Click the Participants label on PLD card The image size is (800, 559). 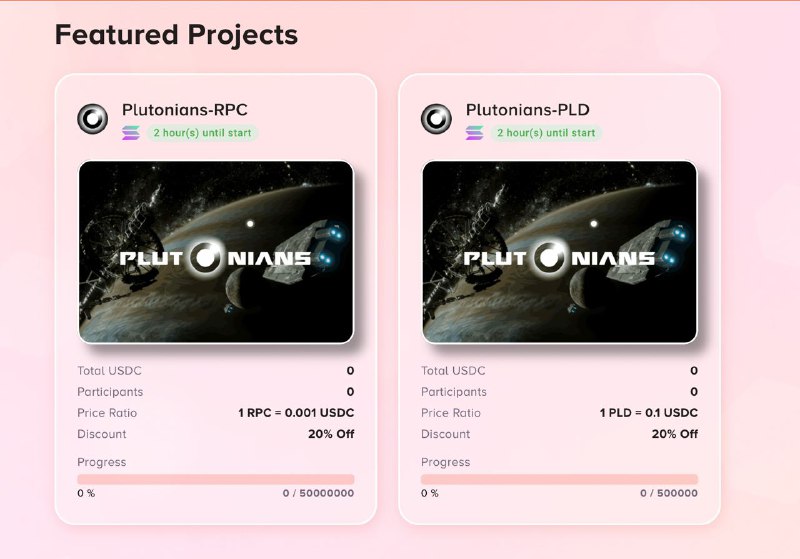[454, 392]
